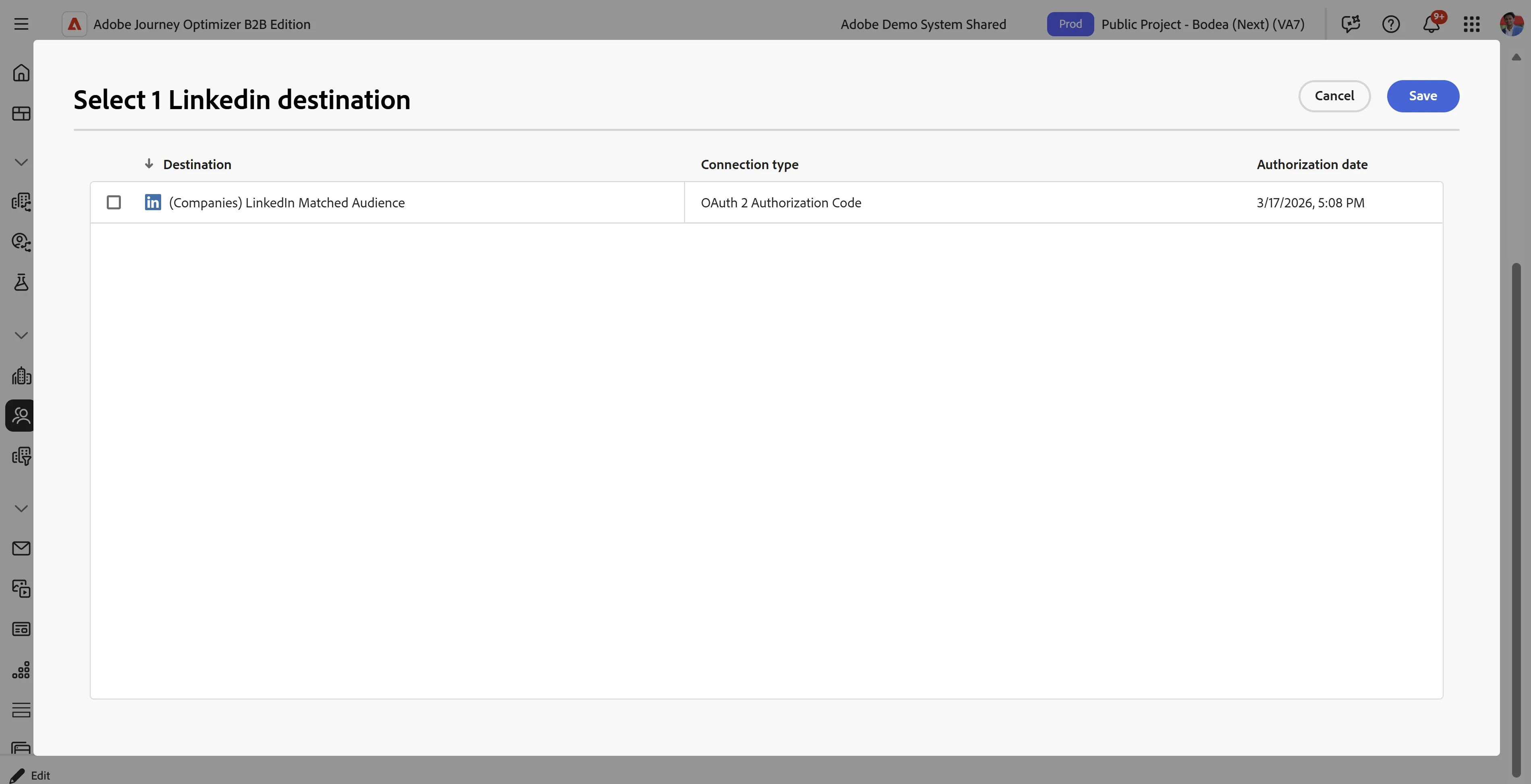The image size is (1531, 784).
Task: Click the Public Project - Bodea (Next) (VA7) label
Action: click(1203, 24)
